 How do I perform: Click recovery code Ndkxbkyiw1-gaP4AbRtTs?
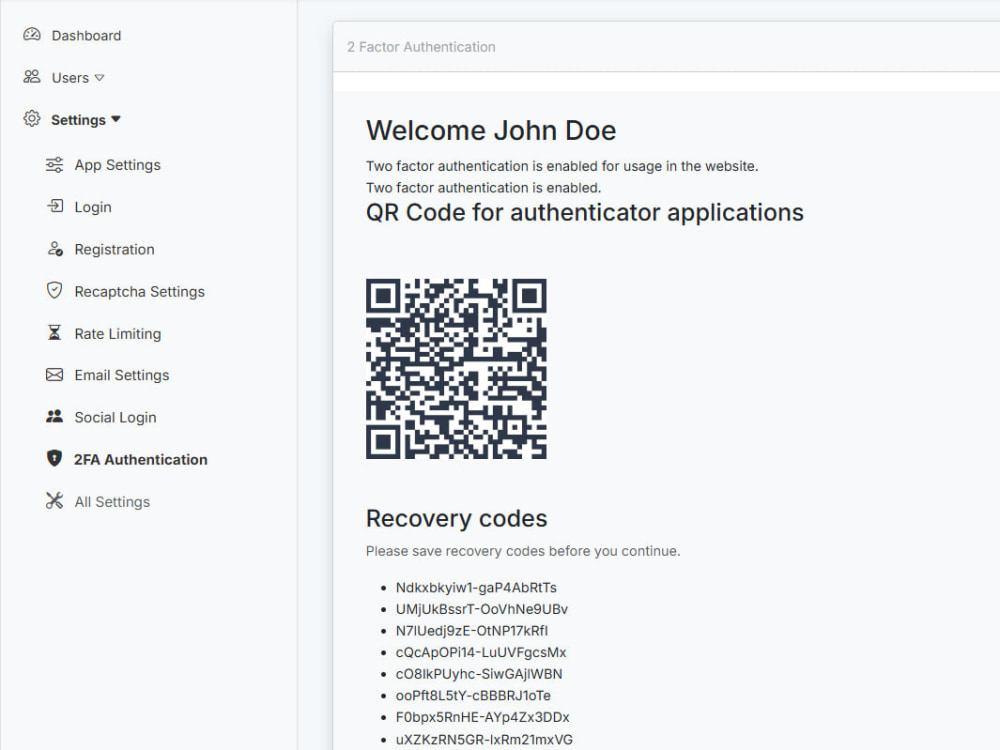pyautogui.click(x=476, y=587)
